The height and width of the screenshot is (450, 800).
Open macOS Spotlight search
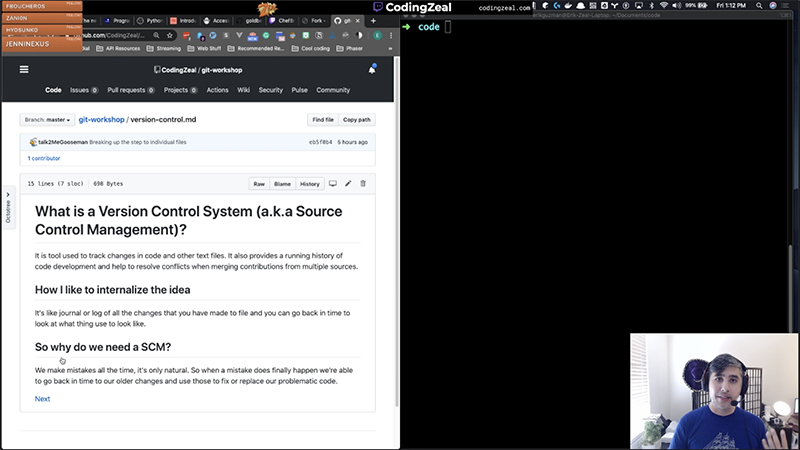click(x=759, y=6)
